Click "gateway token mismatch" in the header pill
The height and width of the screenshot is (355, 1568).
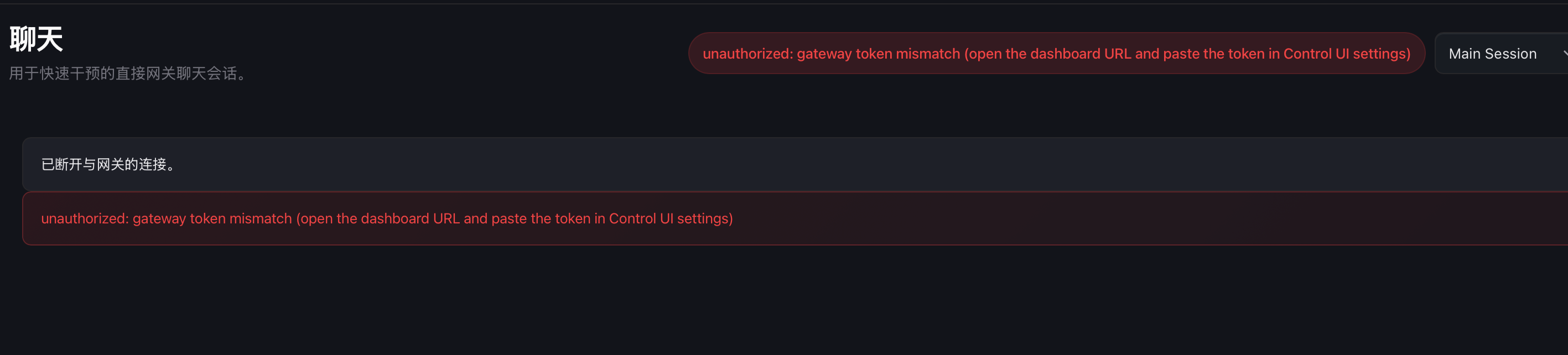pos(878,54)
